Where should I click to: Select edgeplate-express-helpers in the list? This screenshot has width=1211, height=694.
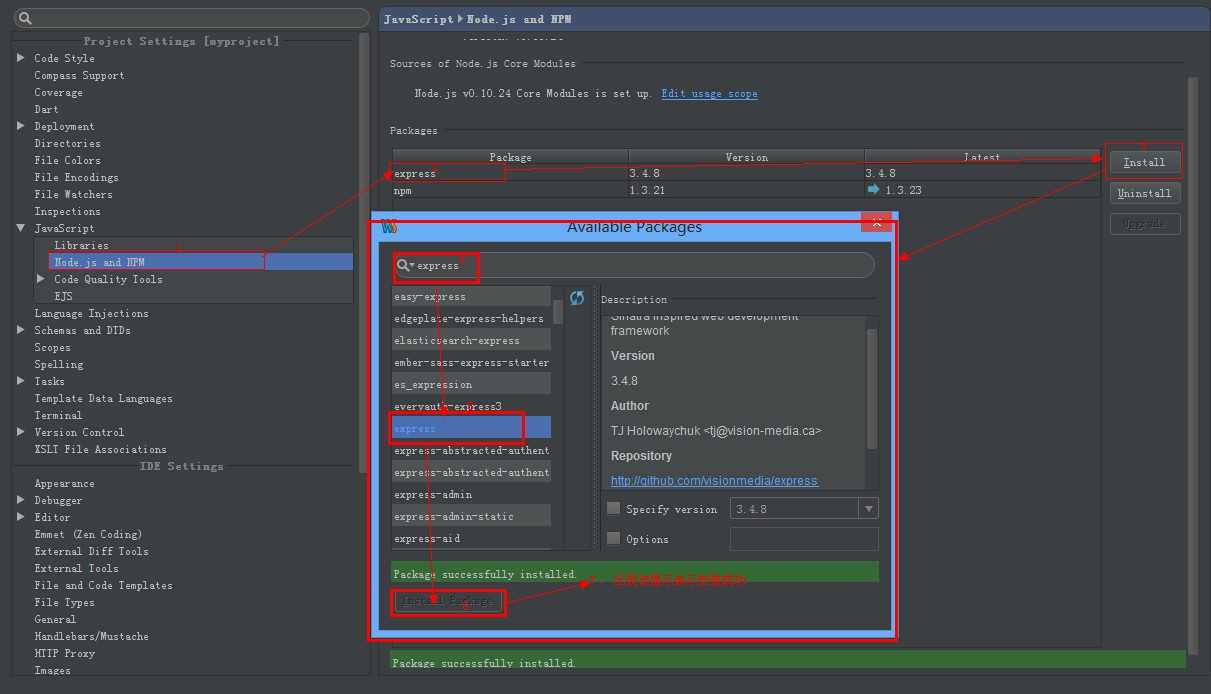point(471,318)
